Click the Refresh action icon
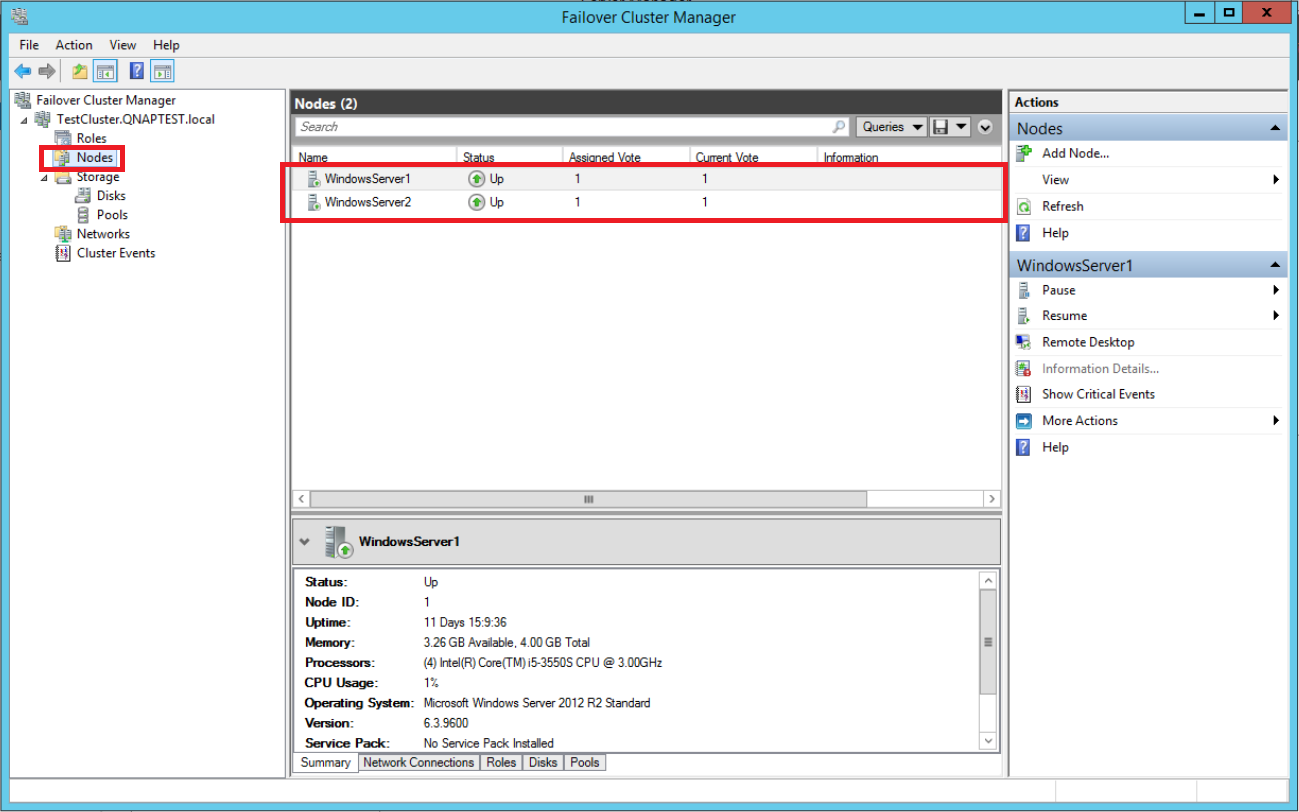Image resolution: width=1299 pixels, height=812 pixels. [1023, 206]
